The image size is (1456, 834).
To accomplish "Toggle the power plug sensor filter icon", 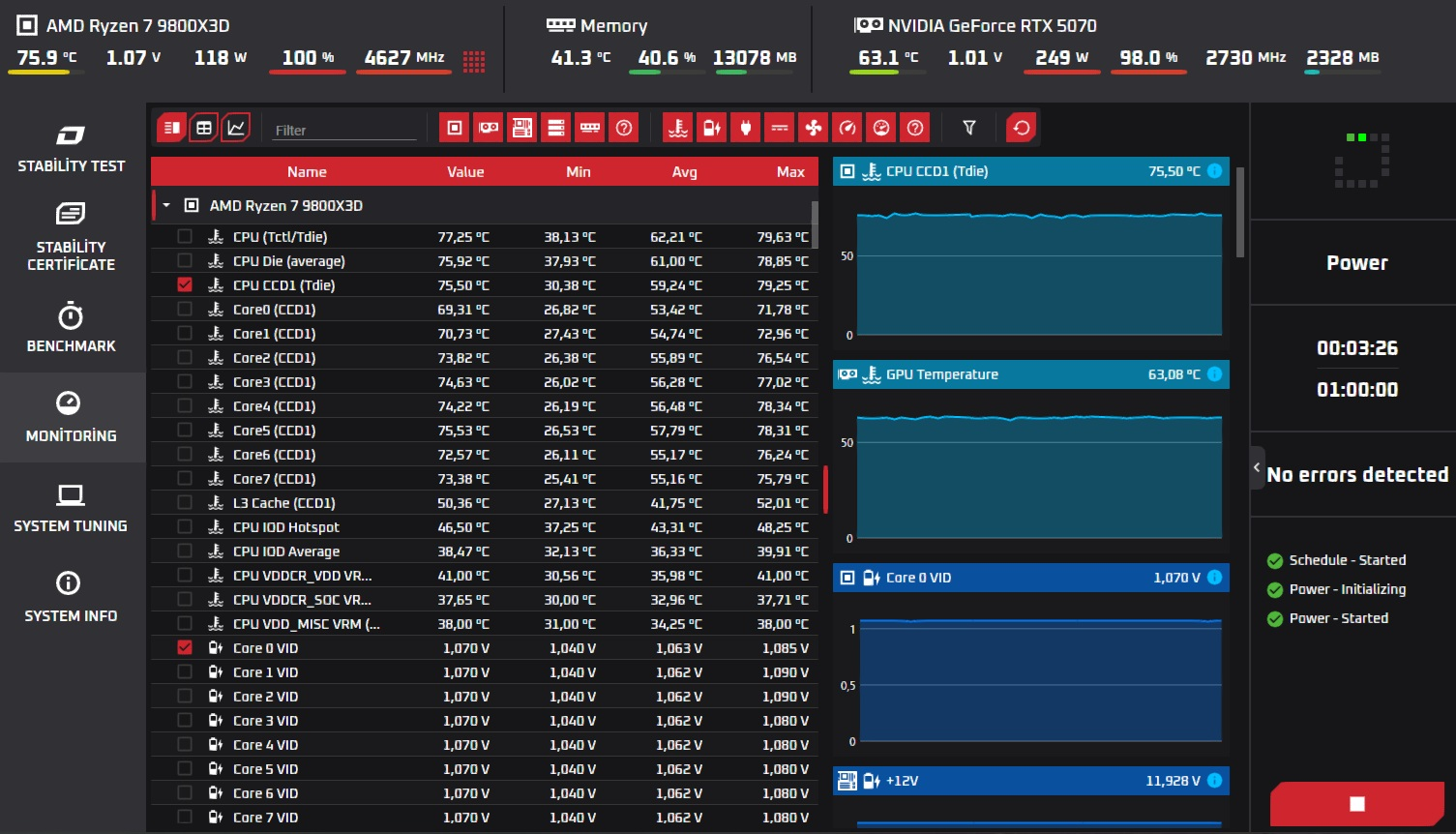I will 746,128.
